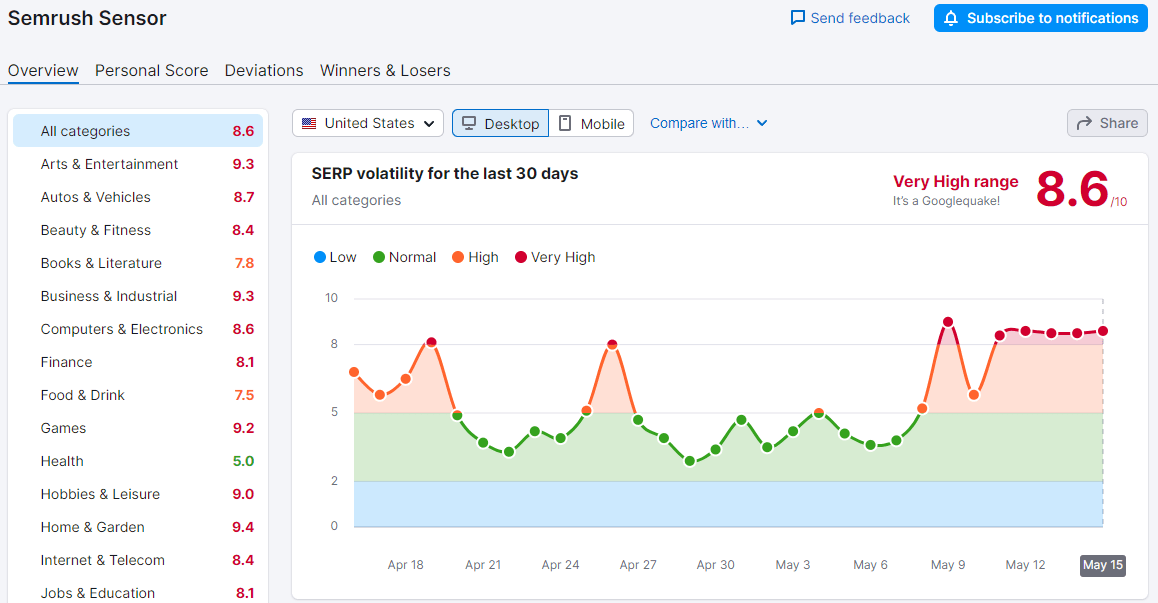Open Jobs & Education category
The height and width of the screenshot is (603, 1158).
click(x=138, y=593)
